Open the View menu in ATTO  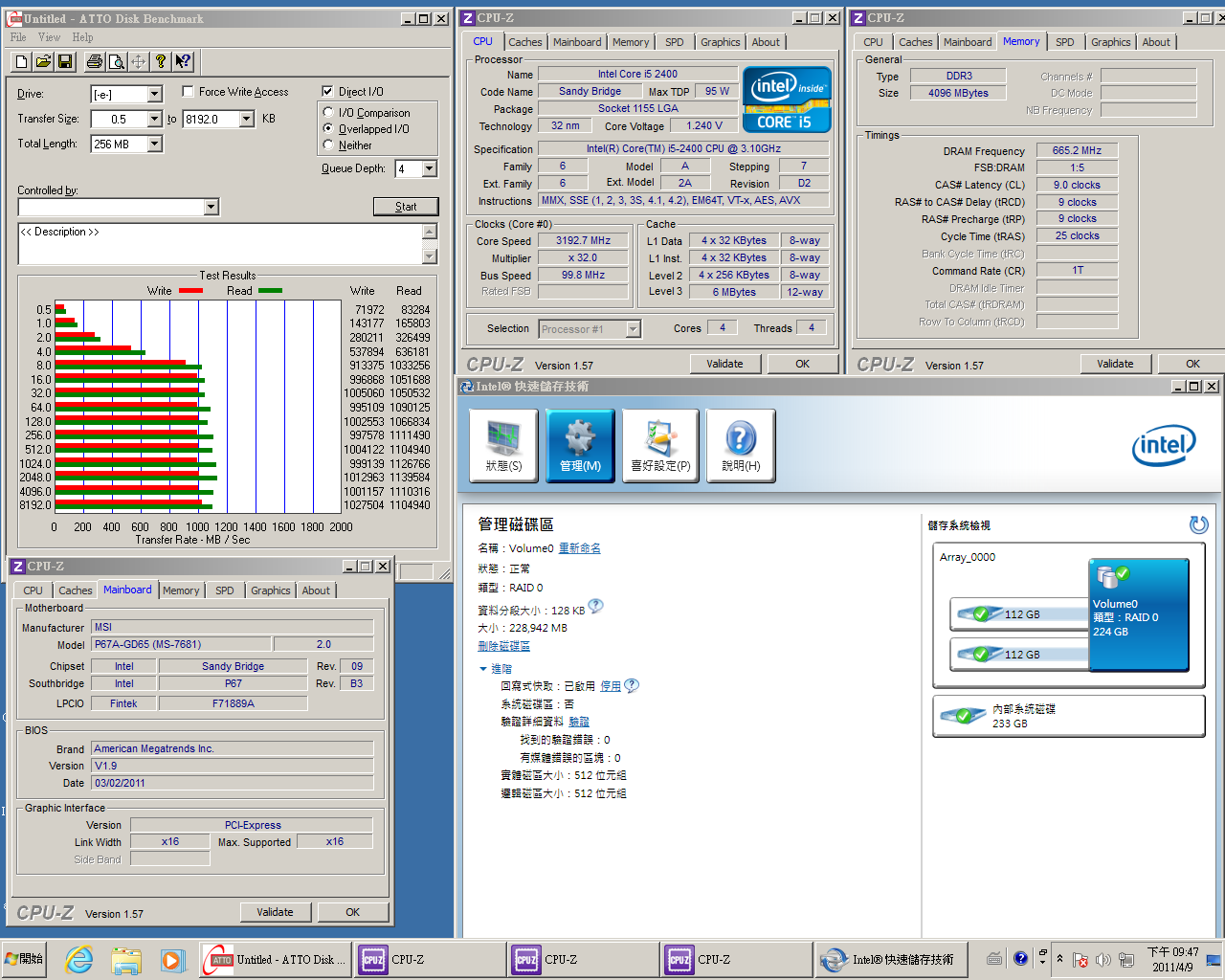coord(49,37)
